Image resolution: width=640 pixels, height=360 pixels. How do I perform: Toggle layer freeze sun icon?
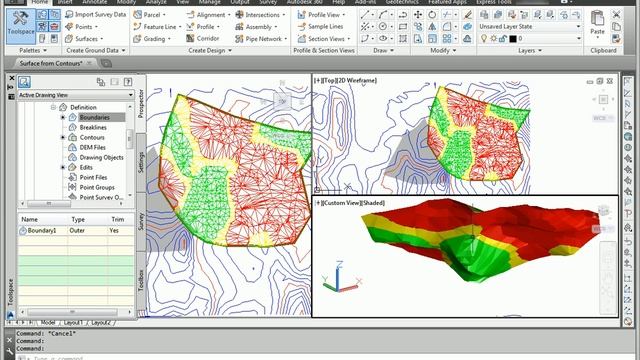[x=493, y=39]
